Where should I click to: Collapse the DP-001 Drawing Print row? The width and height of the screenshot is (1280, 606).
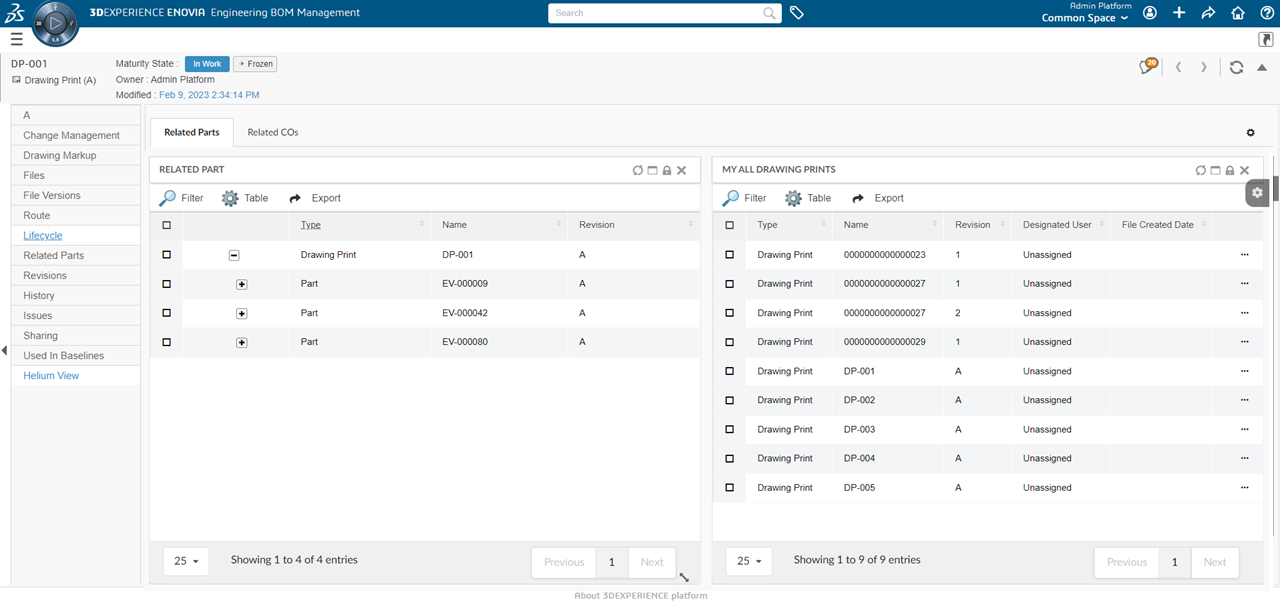point(234,256)
